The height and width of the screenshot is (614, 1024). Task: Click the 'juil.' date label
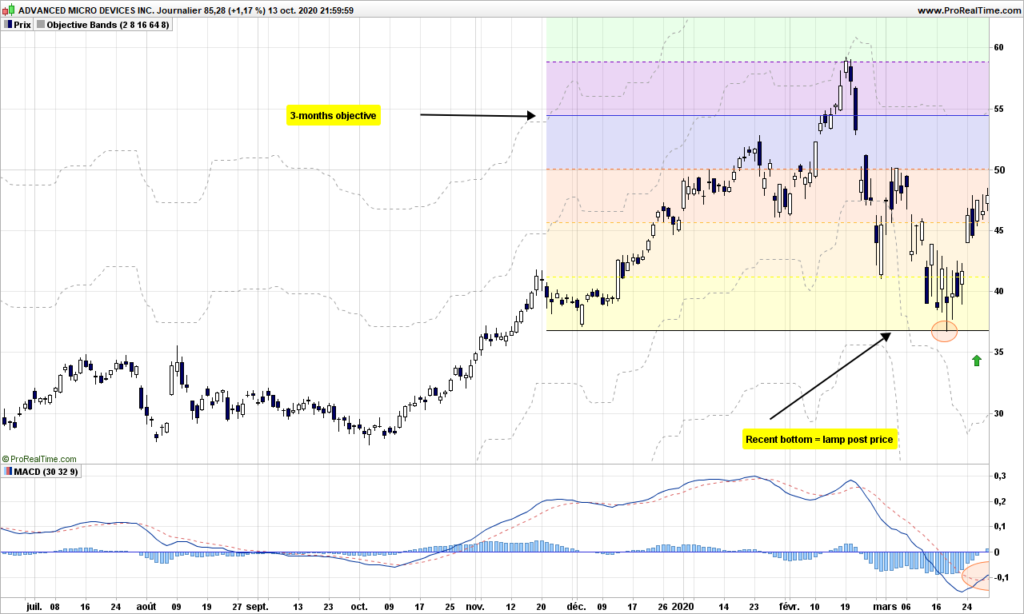pyautogui.click(x=34, y=606)
